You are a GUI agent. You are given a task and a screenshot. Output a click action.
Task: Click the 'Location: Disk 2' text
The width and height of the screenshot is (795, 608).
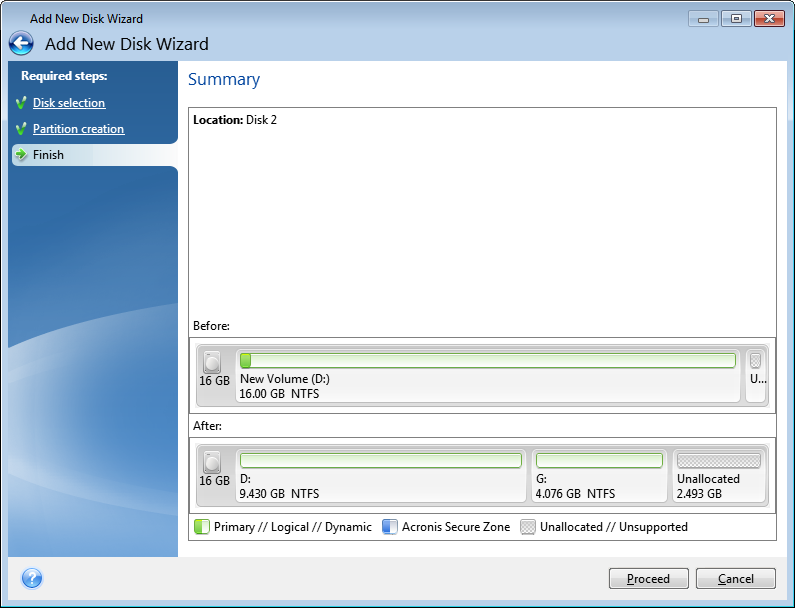click(235, 120)
